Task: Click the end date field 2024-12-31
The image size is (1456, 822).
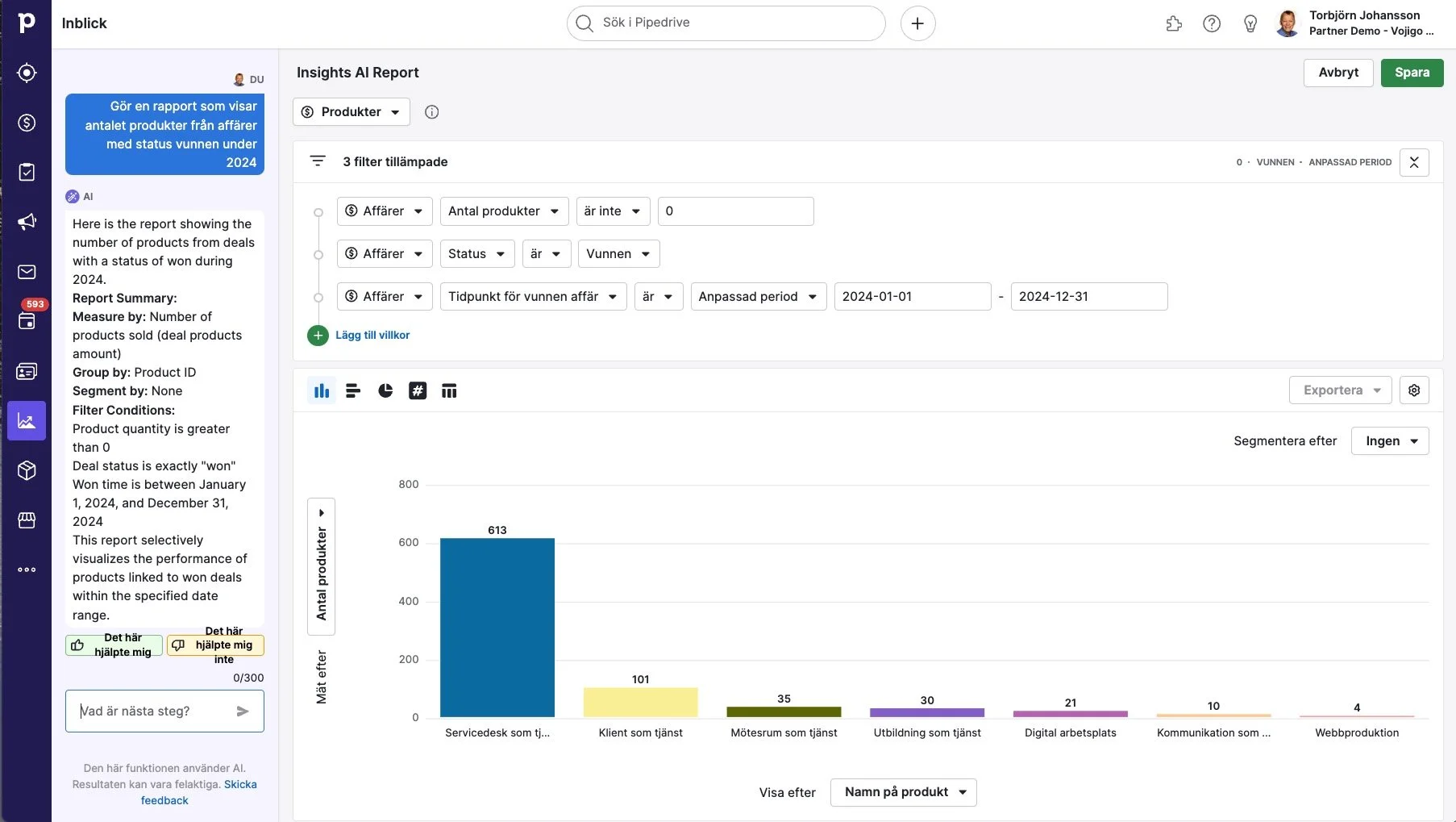Action: point(1089,297)
